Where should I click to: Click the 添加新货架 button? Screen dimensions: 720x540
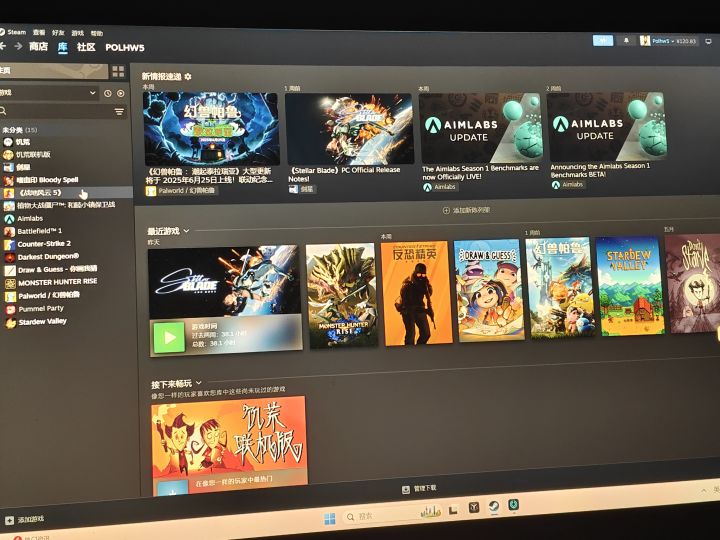(x=466, y=210)
